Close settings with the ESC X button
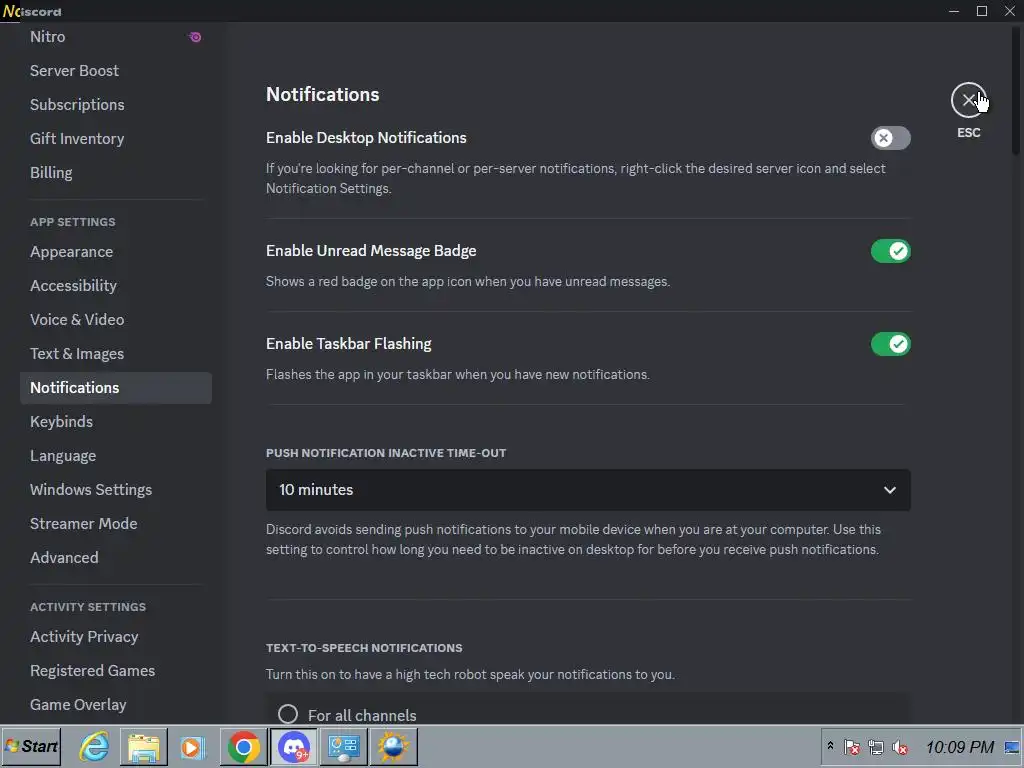This screenshot has width=1024, height=768. coord(968,100)
